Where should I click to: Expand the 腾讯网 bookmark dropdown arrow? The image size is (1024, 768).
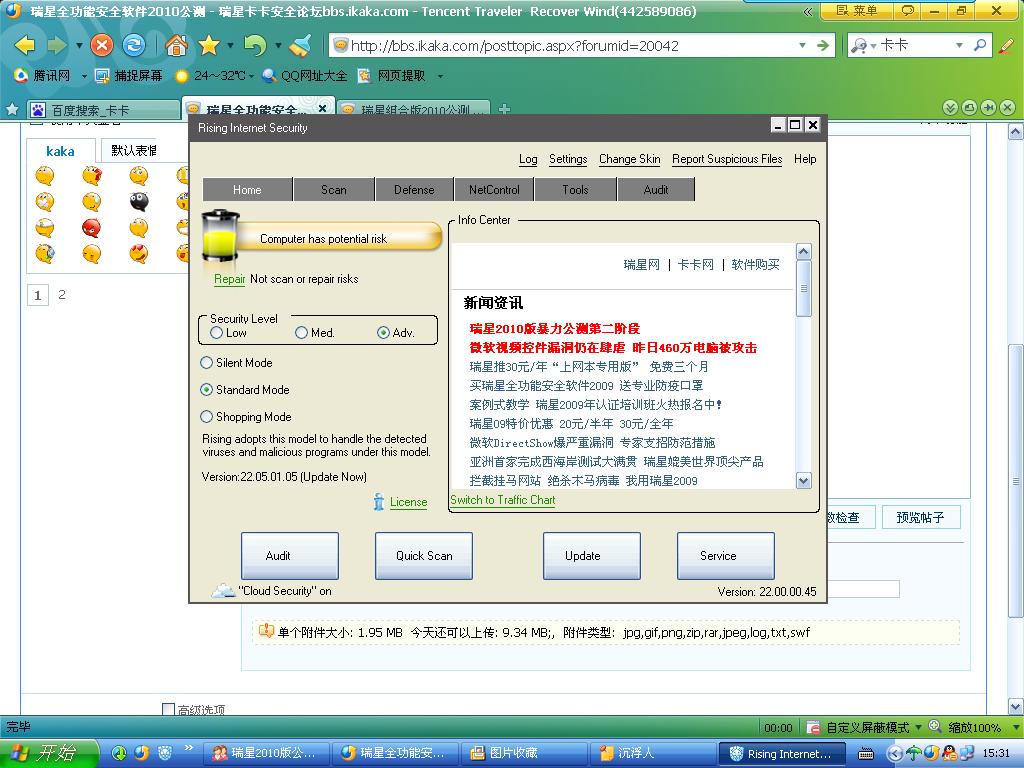[84, 76]
